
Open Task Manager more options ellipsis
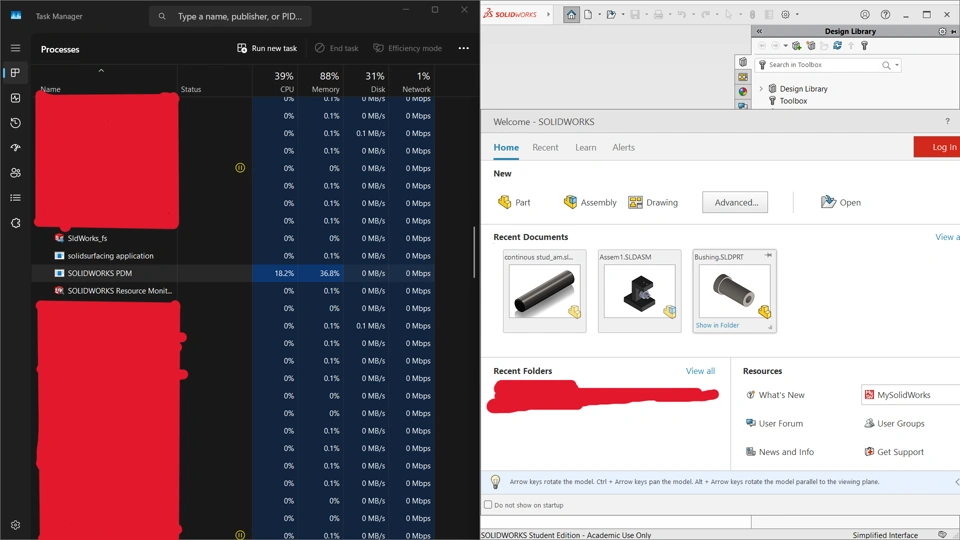[x=463, y=48]
